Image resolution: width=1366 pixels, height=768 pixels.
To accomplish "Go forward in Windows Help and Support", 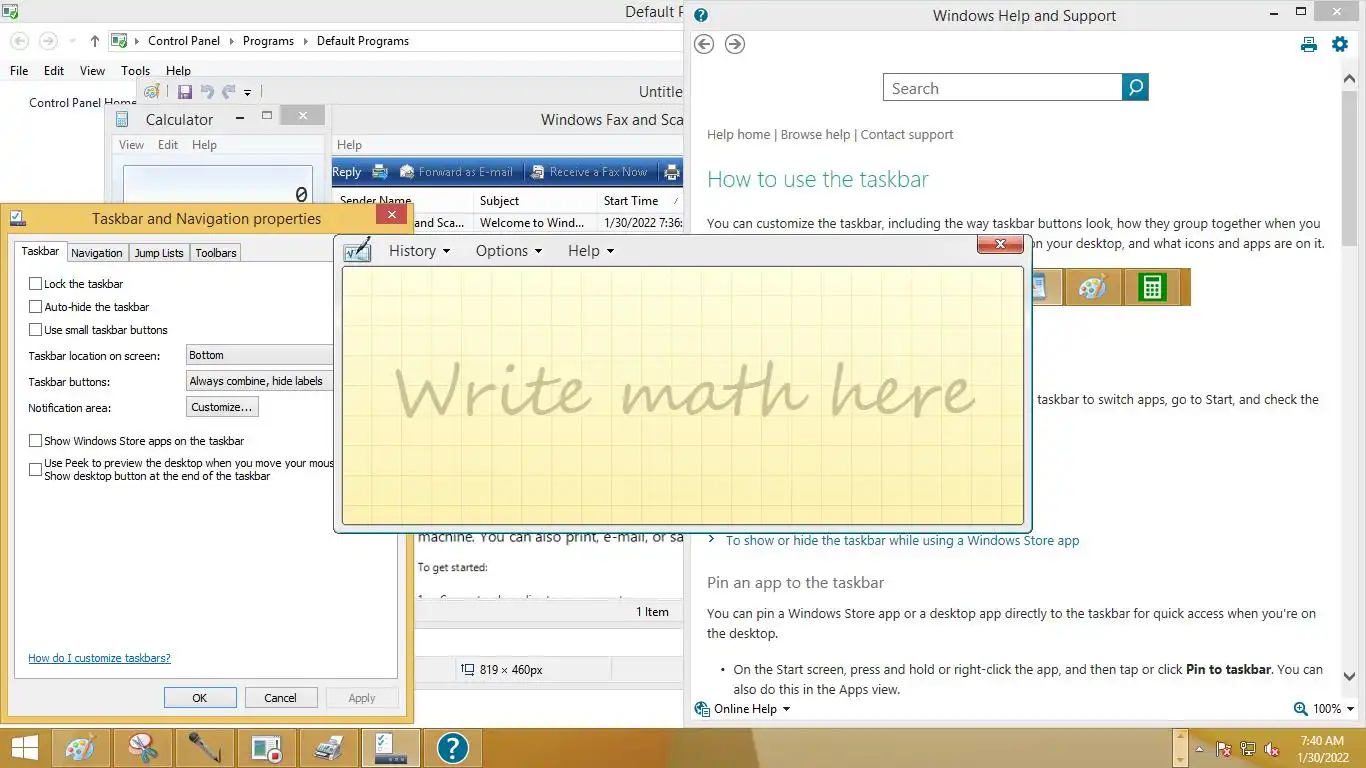I will tap(735, 44).
